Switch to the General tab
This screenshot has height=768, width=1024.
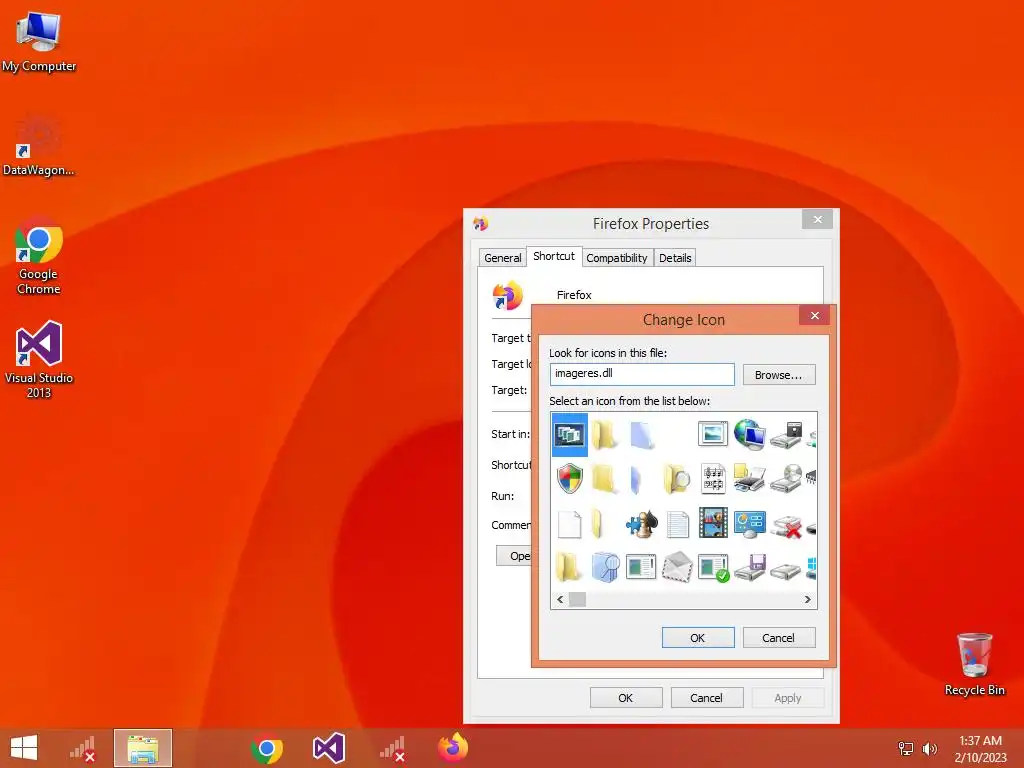click(x=502, y=258)
